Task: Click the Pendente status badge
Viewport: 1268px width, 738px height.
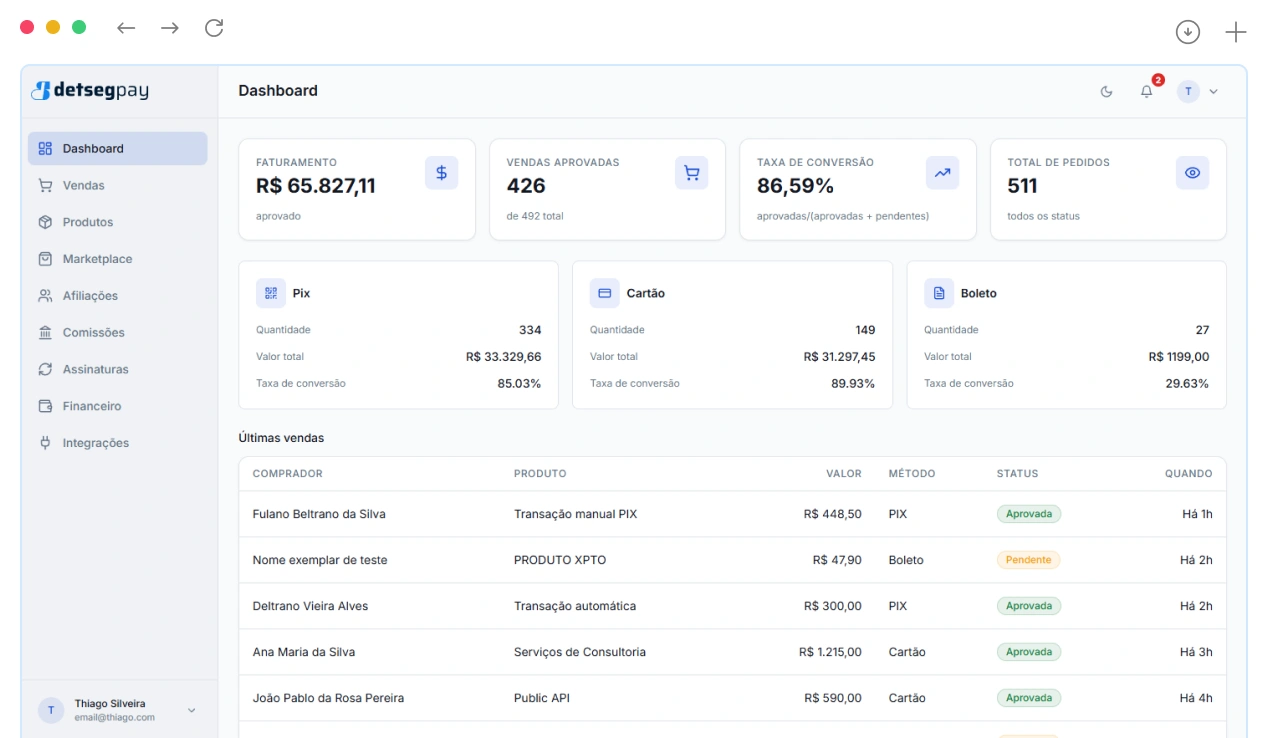Action: pos(1028,560)
